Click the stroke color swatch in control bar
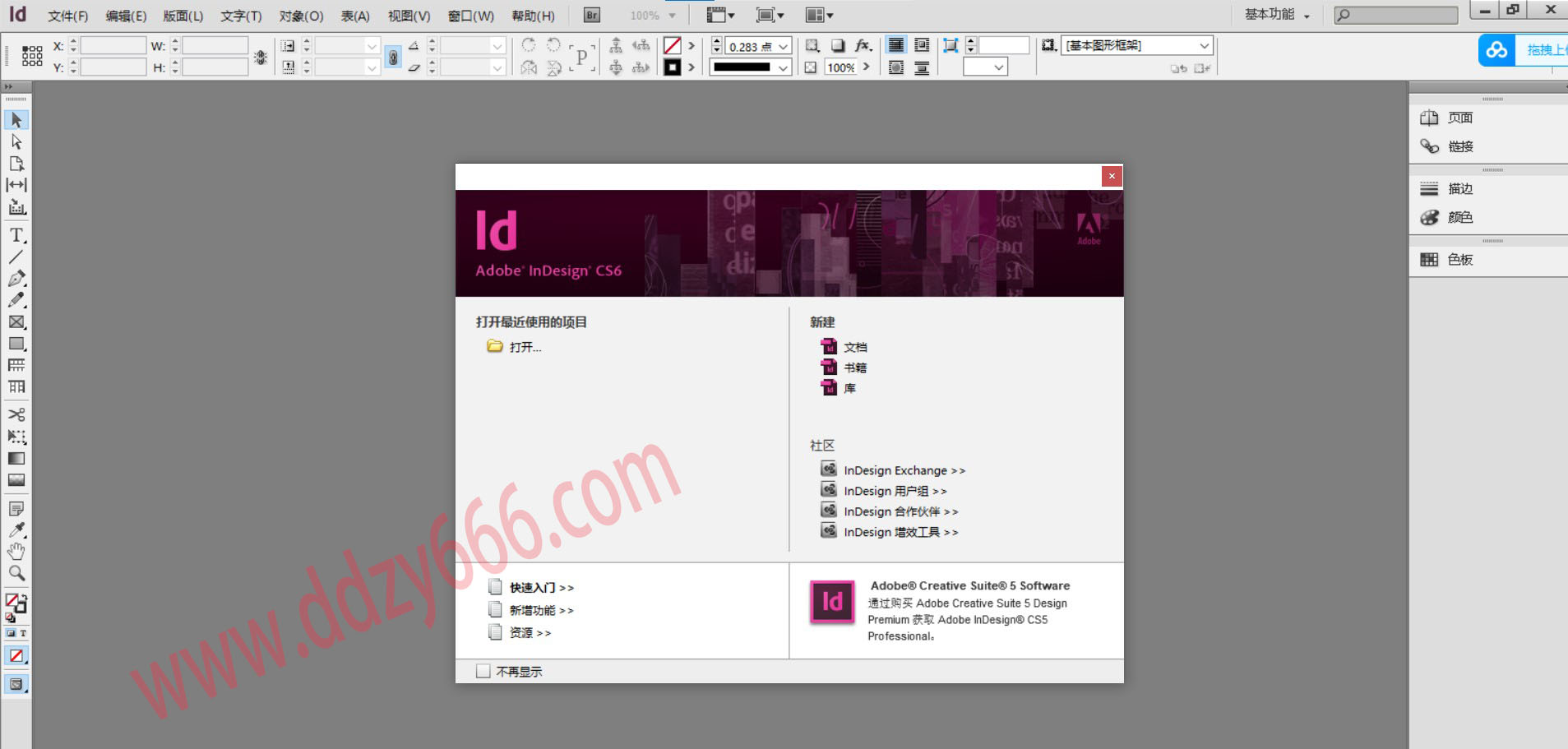Image resolution: width=1568 pixels, height=749 pixels. tap(672, 67)
